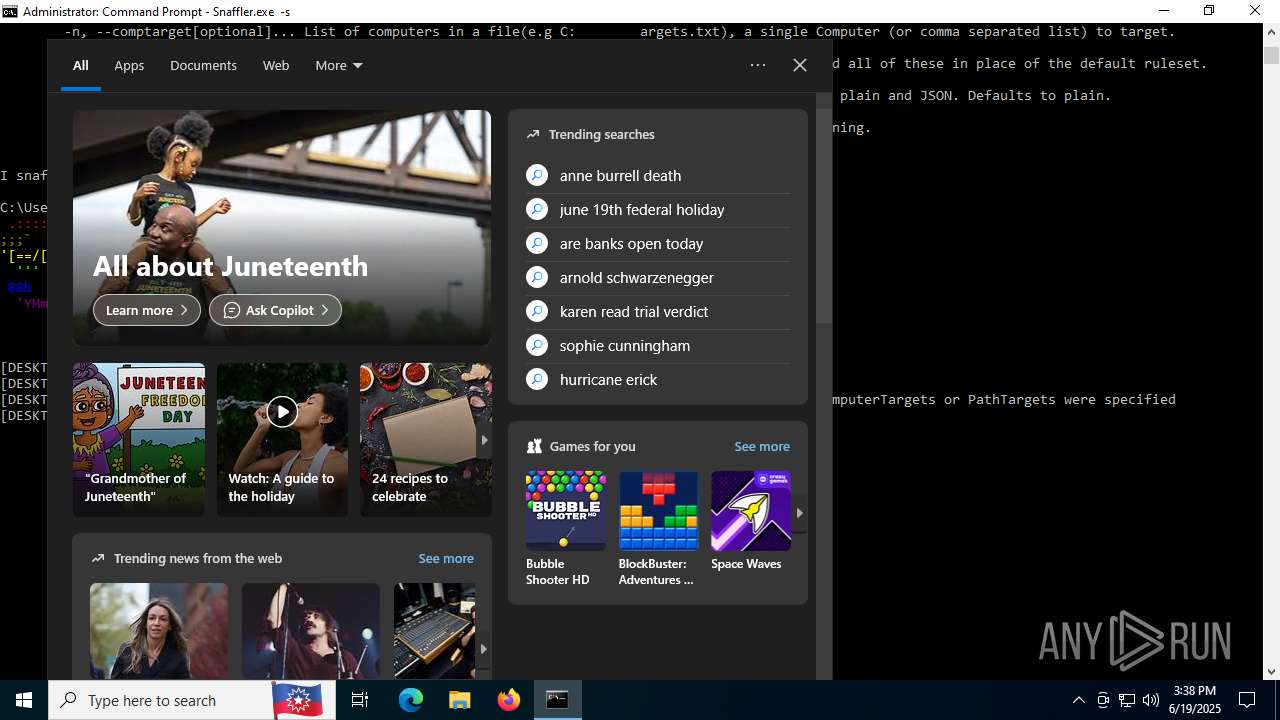Click the Ask Copilot button

[275, 310]
